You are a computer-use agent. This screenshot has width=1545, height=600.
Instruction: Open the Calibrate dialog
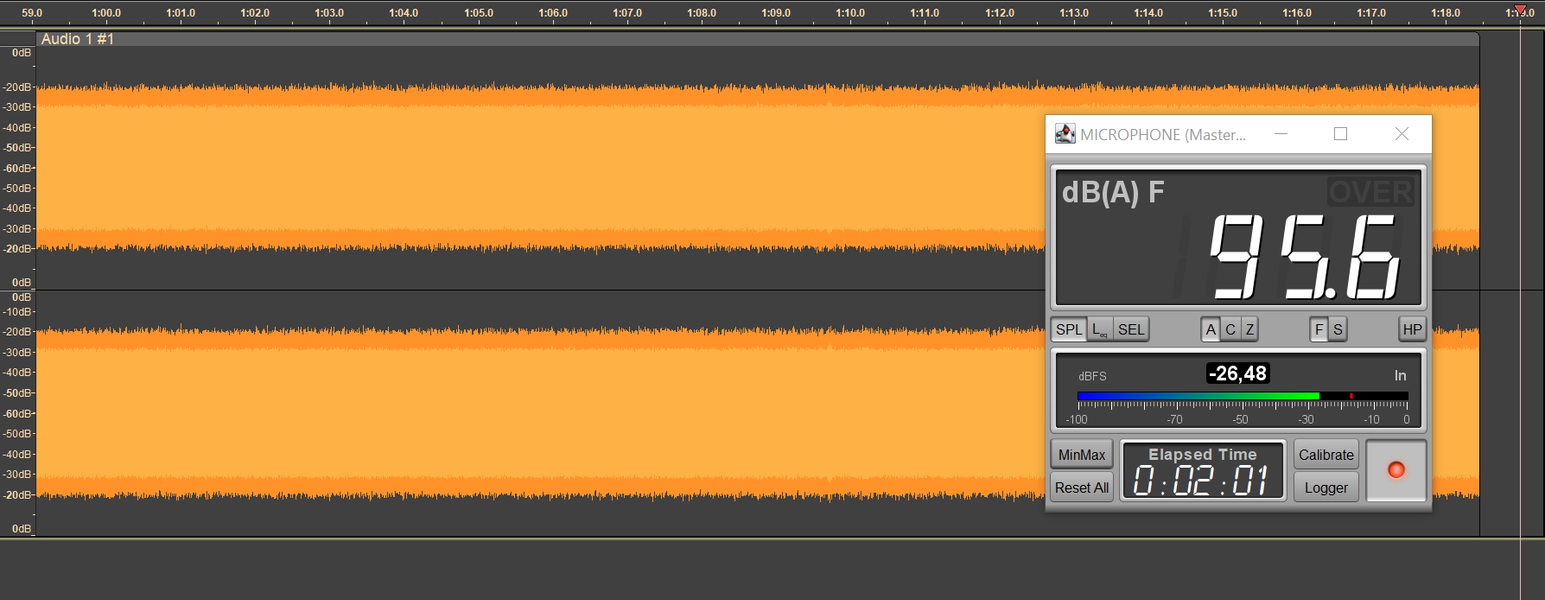[x=1326, y=455]
